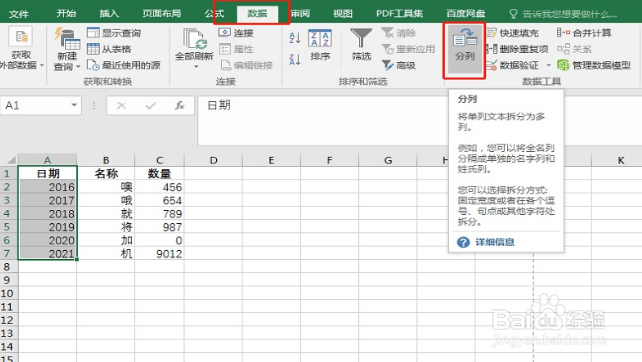Expand 获取外部数据 dropdown arrow
Viewport: 642px width, 362px height.
42,65
